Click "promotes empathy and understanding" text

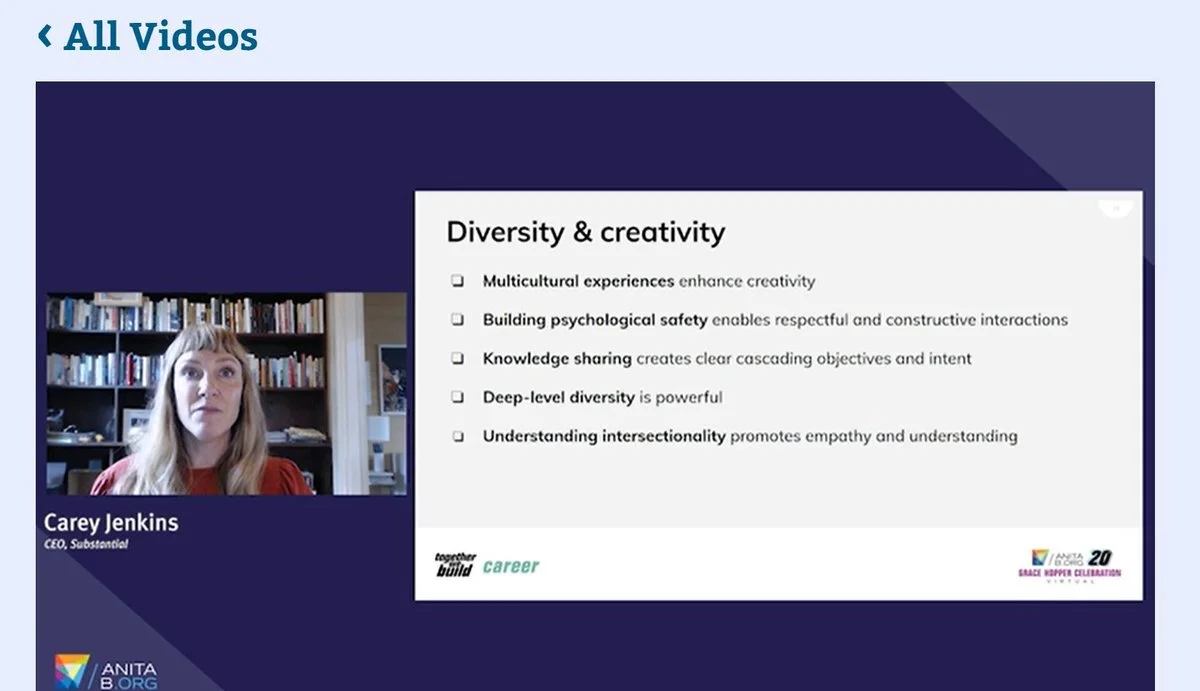click(x=874, y=436)
